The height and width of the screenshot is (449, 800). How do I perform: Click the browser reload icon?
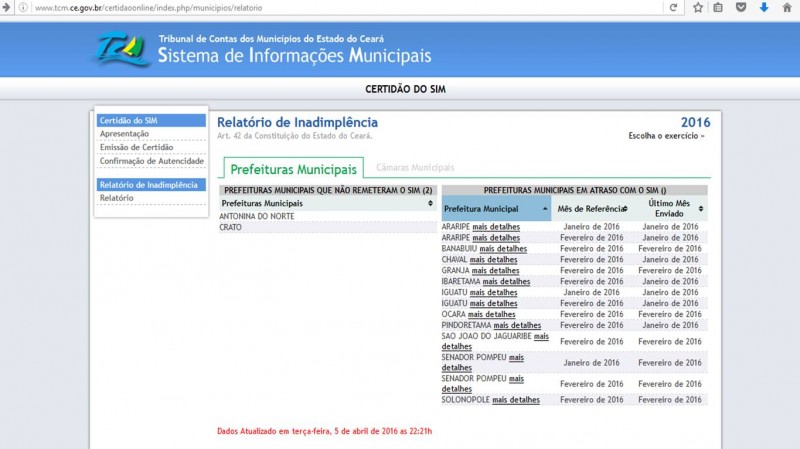(674, 7)
